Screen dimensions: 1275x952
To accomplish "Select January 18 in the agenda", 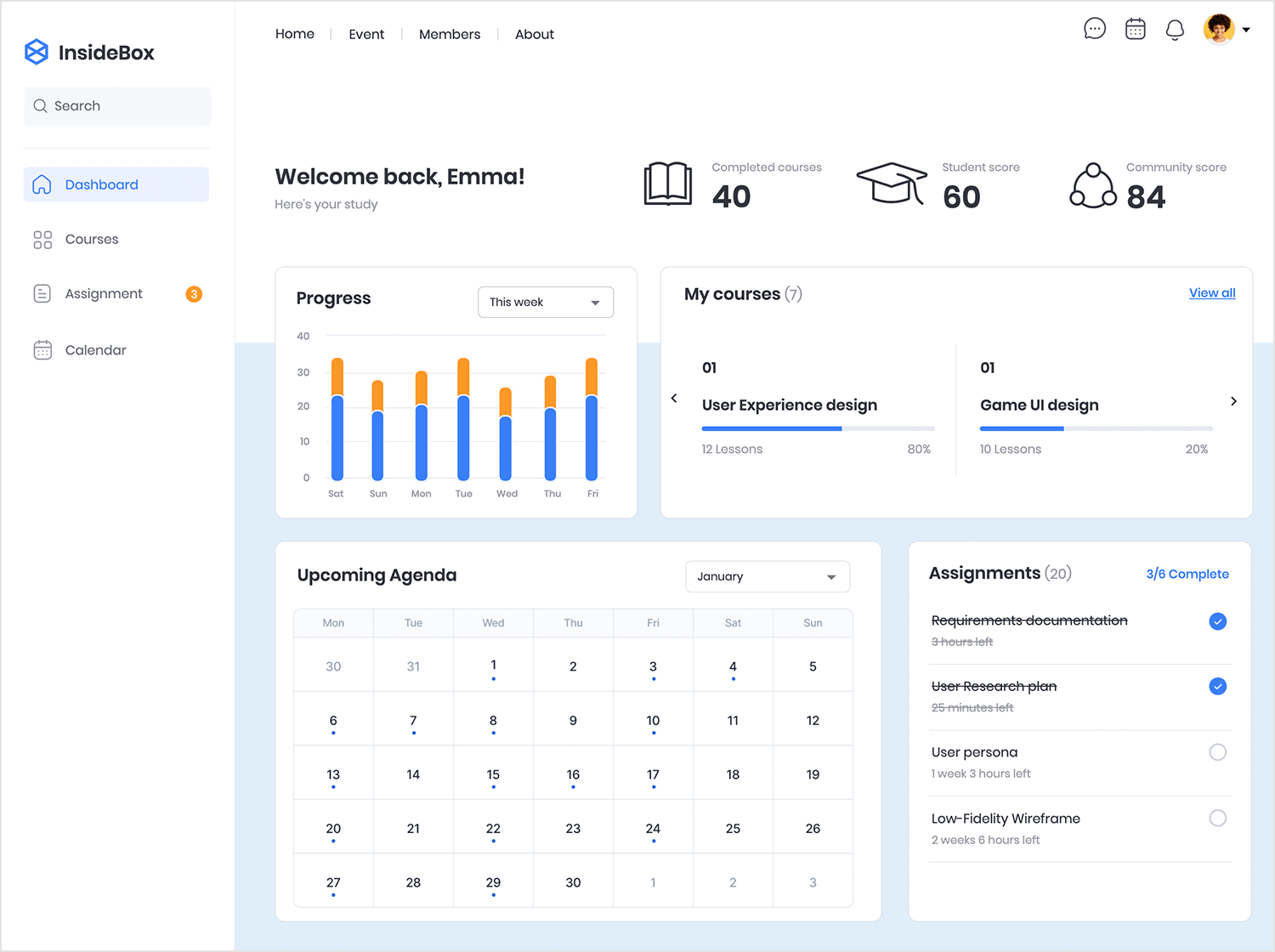I will [x=733, y=774].
